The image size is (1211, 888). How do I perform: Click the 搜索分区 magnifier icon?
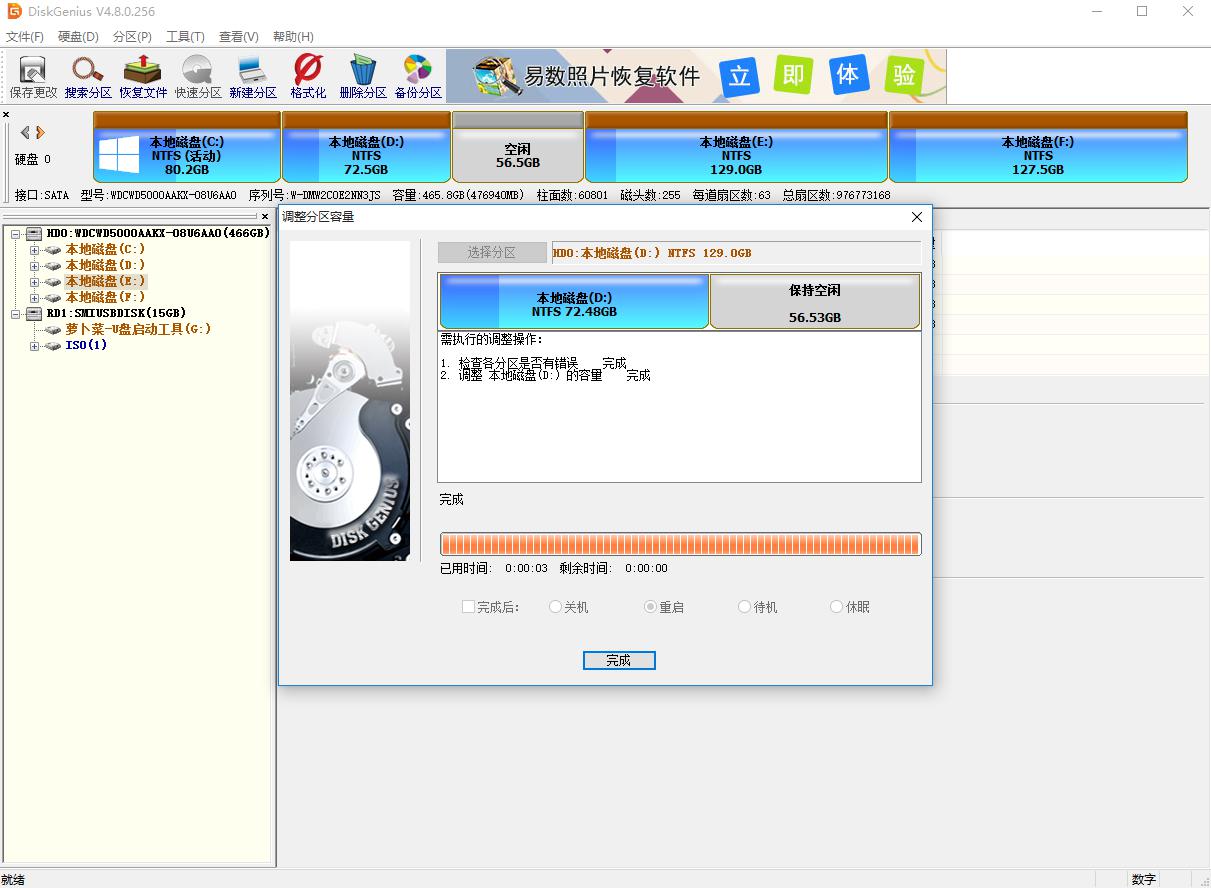click(88, 75)
